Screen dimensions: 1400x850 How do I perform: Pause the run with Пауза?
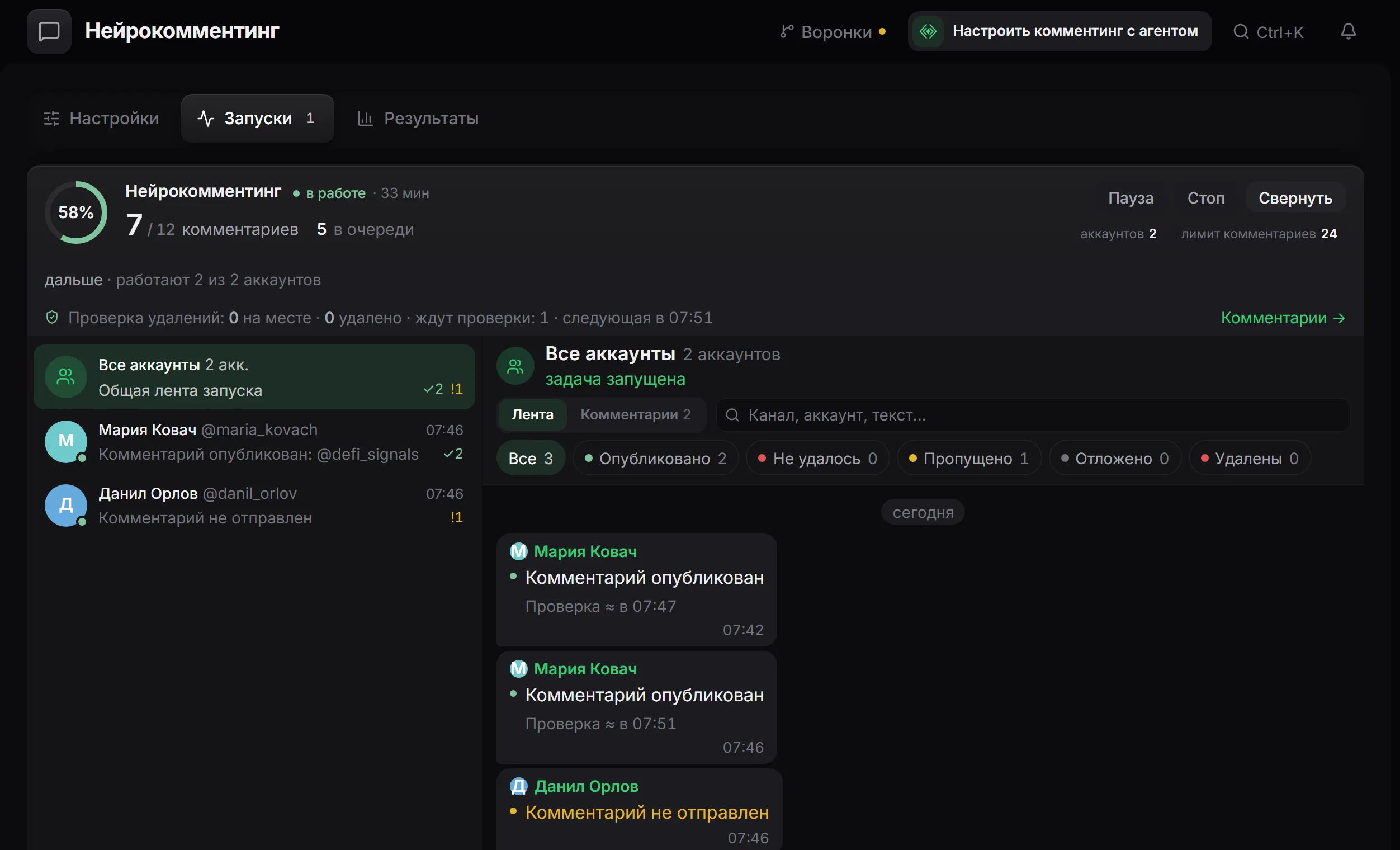click(1130, 198)
